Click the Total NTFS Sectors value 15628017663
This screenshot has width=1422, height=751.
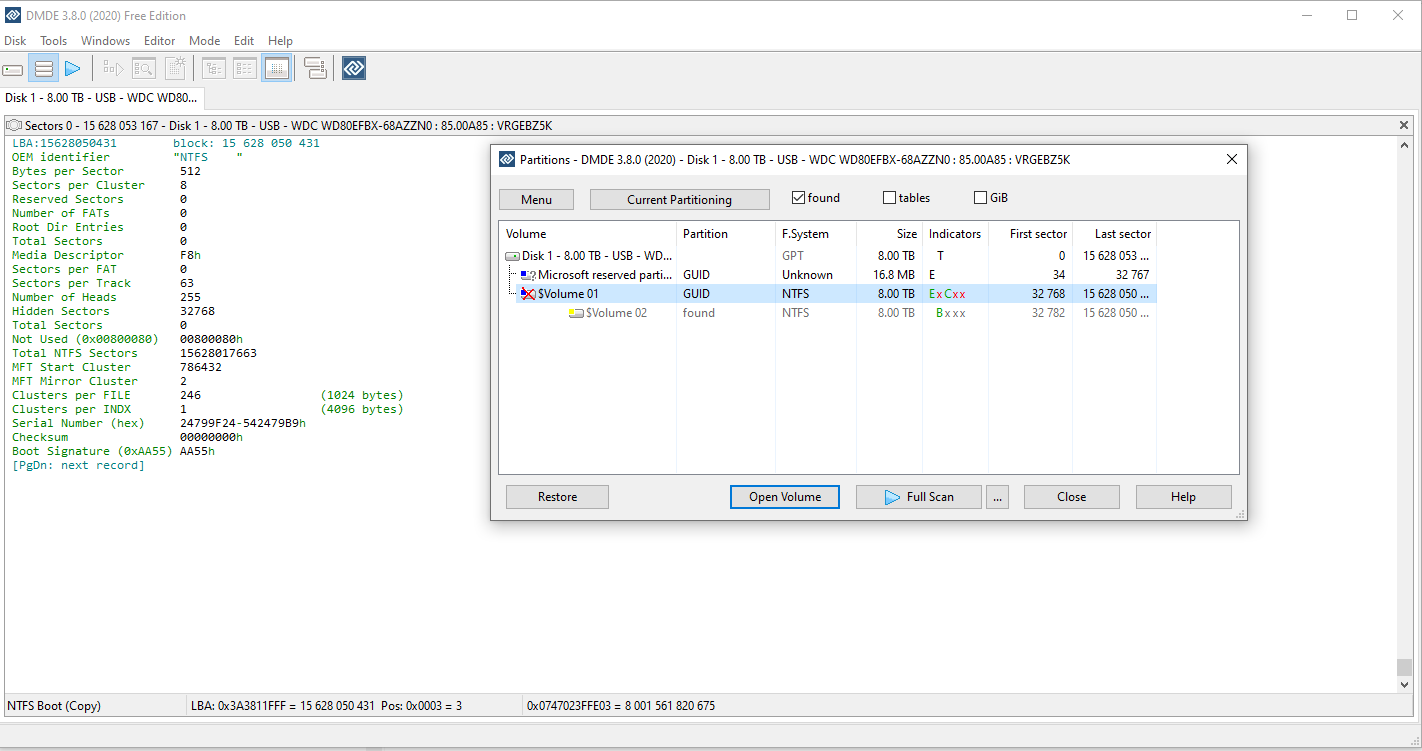click(x=218, y=354)
